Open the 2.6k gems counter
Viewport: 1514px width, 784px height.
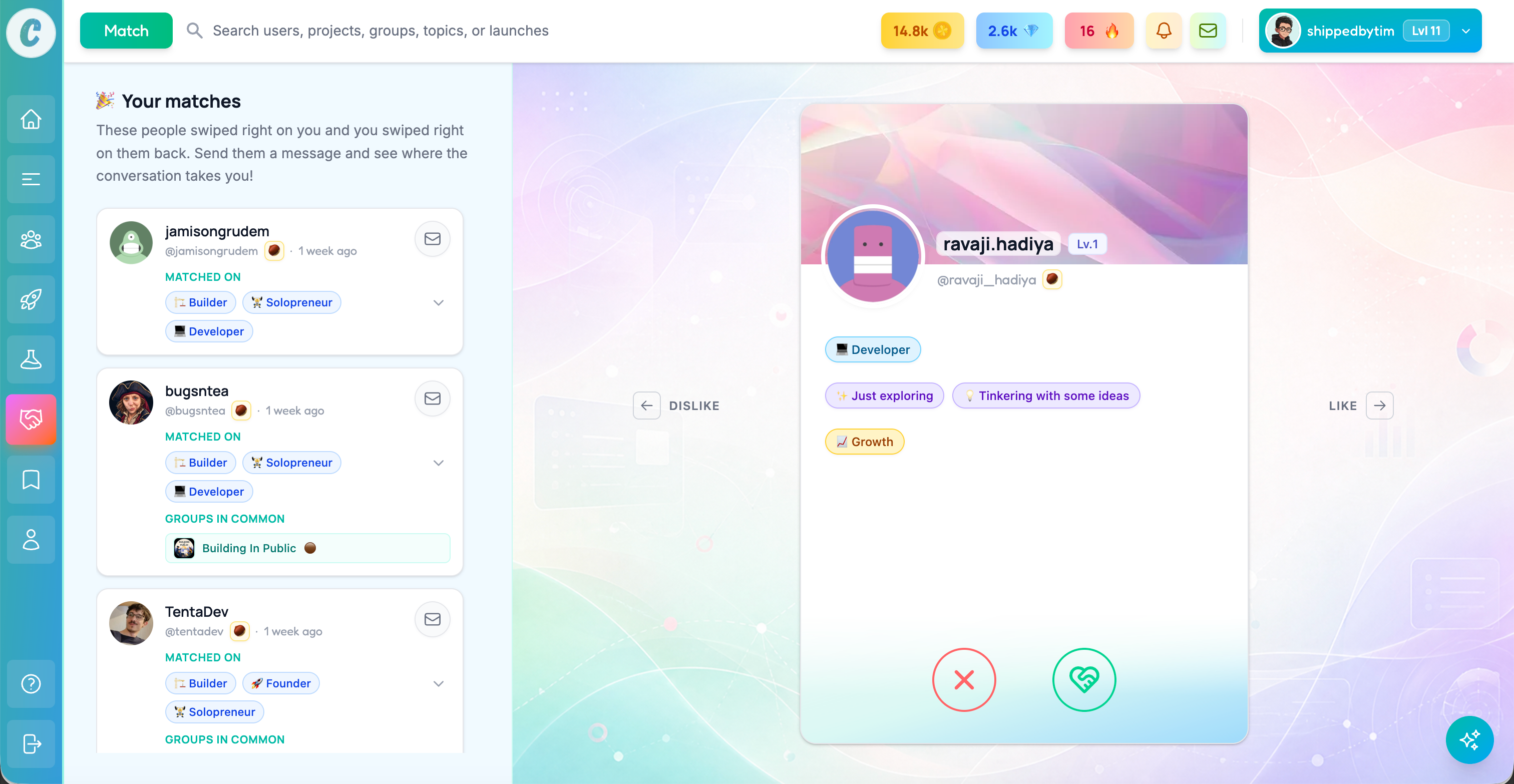[1014, 31]
